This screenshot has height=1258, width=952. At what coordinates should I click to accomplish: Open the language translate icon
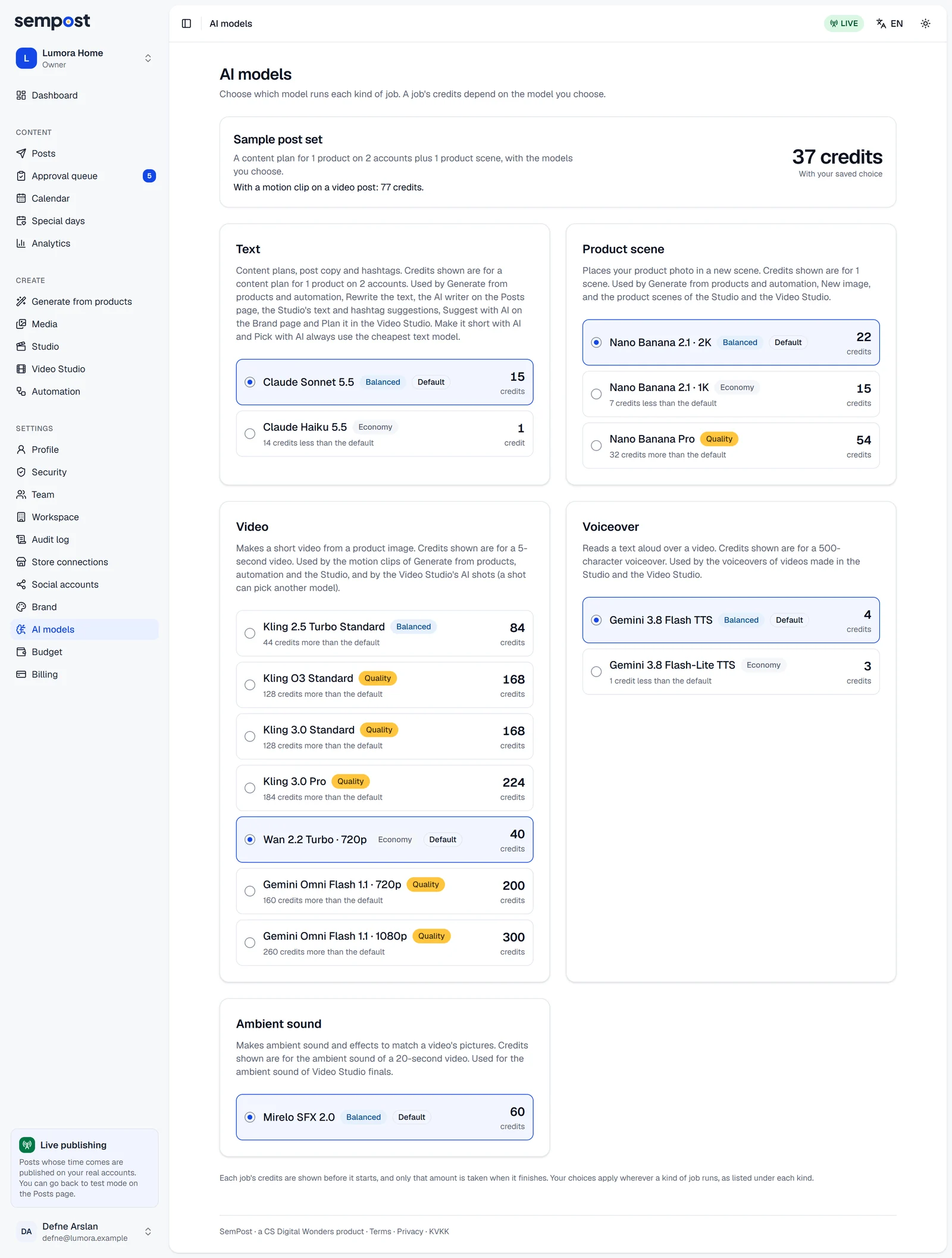[x=881, y=24]
